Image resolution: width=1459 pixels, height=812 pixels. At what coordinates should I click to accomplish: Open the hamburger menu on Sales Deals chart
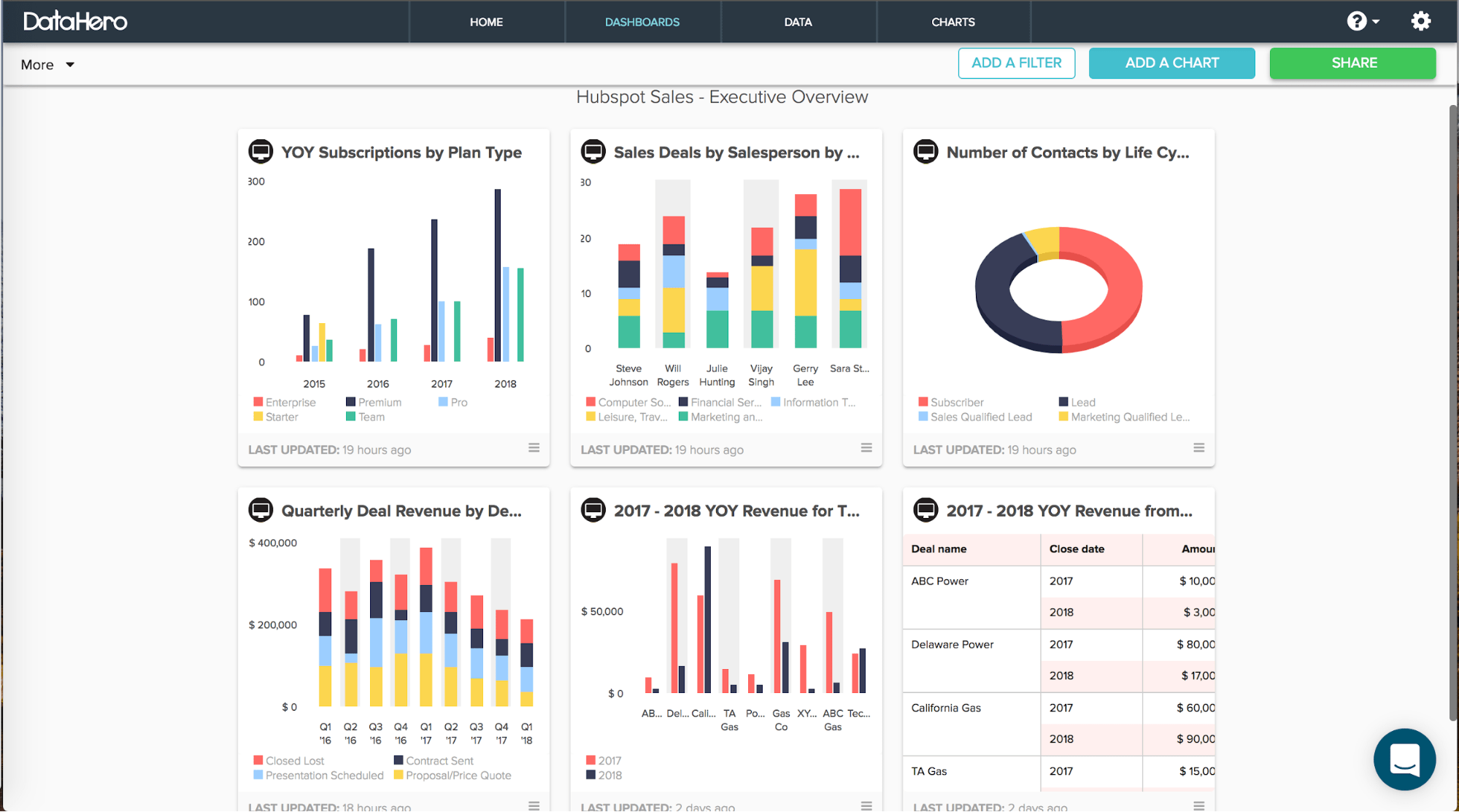[x=866, y=447]
